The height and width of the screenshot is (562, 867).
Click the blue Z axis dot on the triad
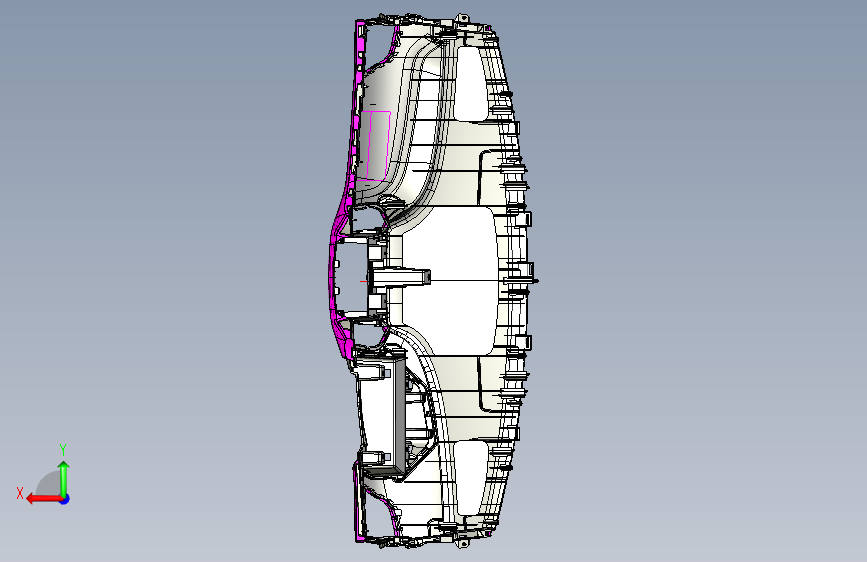click(x=65, y=499)
